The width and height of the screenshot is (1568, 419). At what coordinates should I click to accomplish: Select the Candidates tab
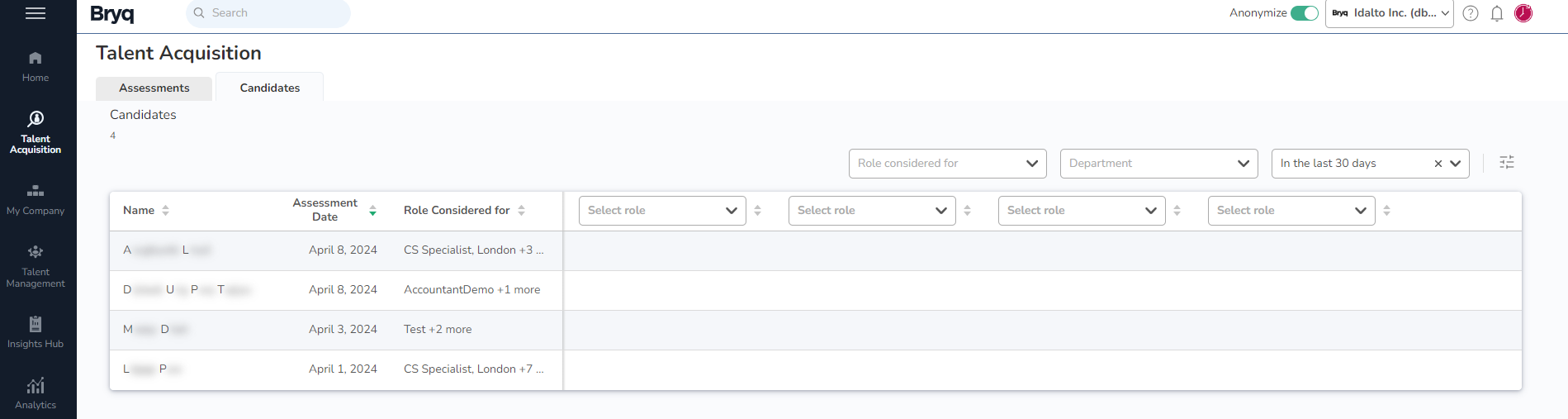point(270,88)
